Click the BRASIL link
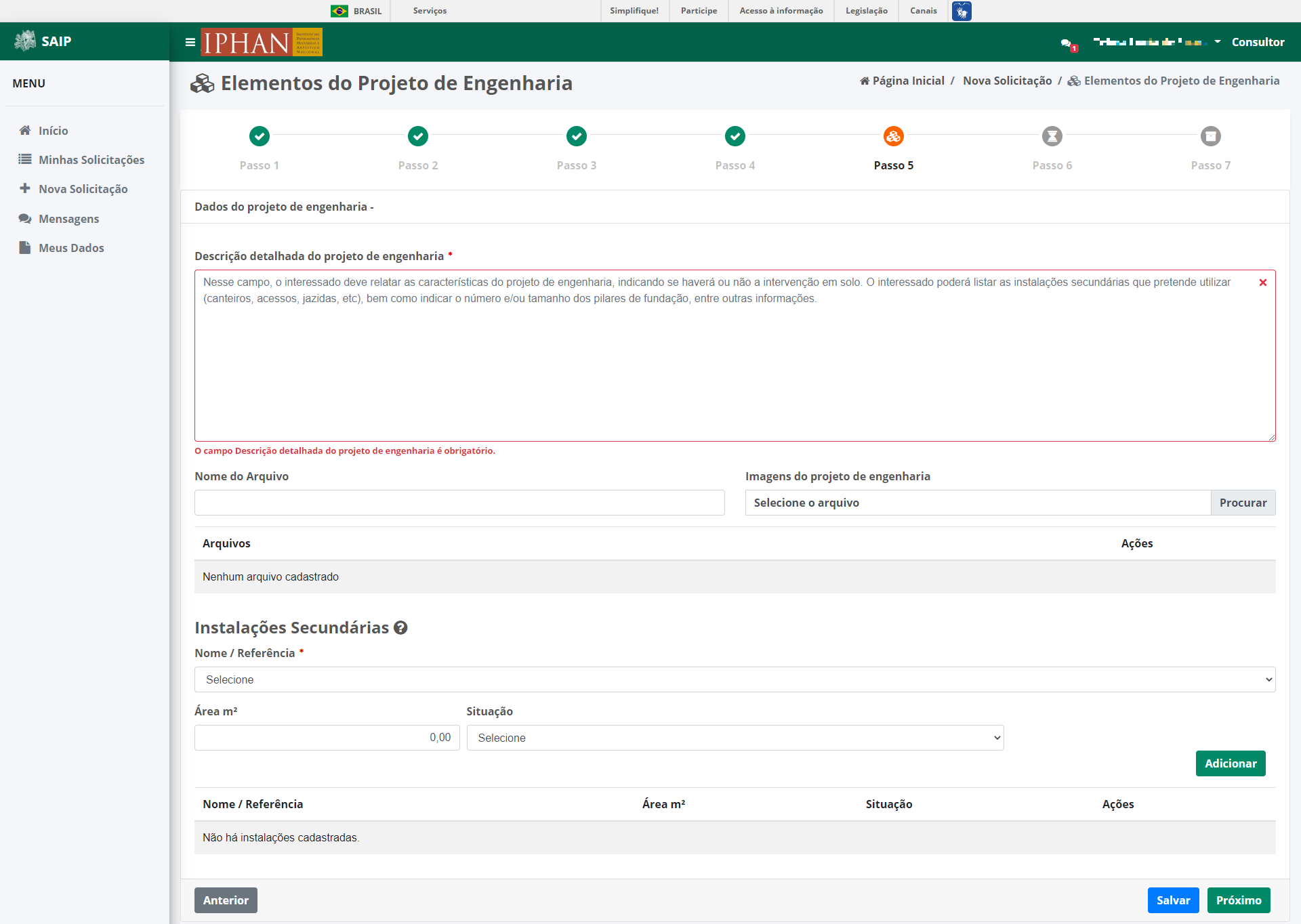The image size is (1301, 924). coord(367,11)
